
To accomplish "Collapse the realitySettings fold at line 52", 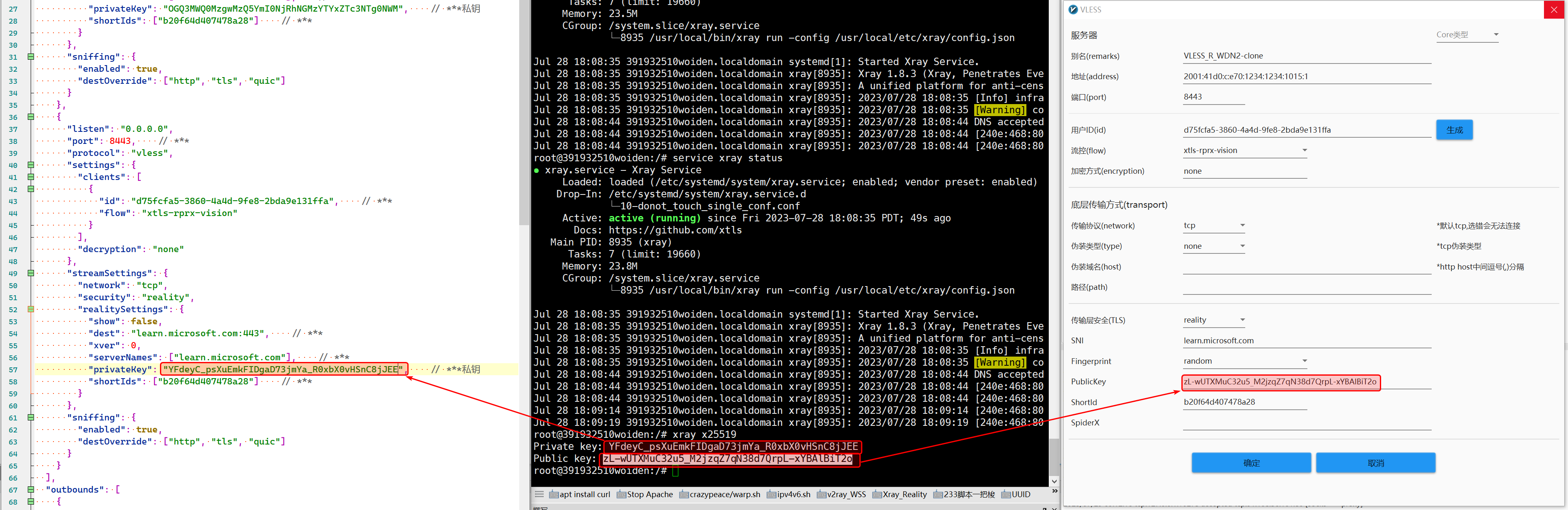I will [30, 310].
